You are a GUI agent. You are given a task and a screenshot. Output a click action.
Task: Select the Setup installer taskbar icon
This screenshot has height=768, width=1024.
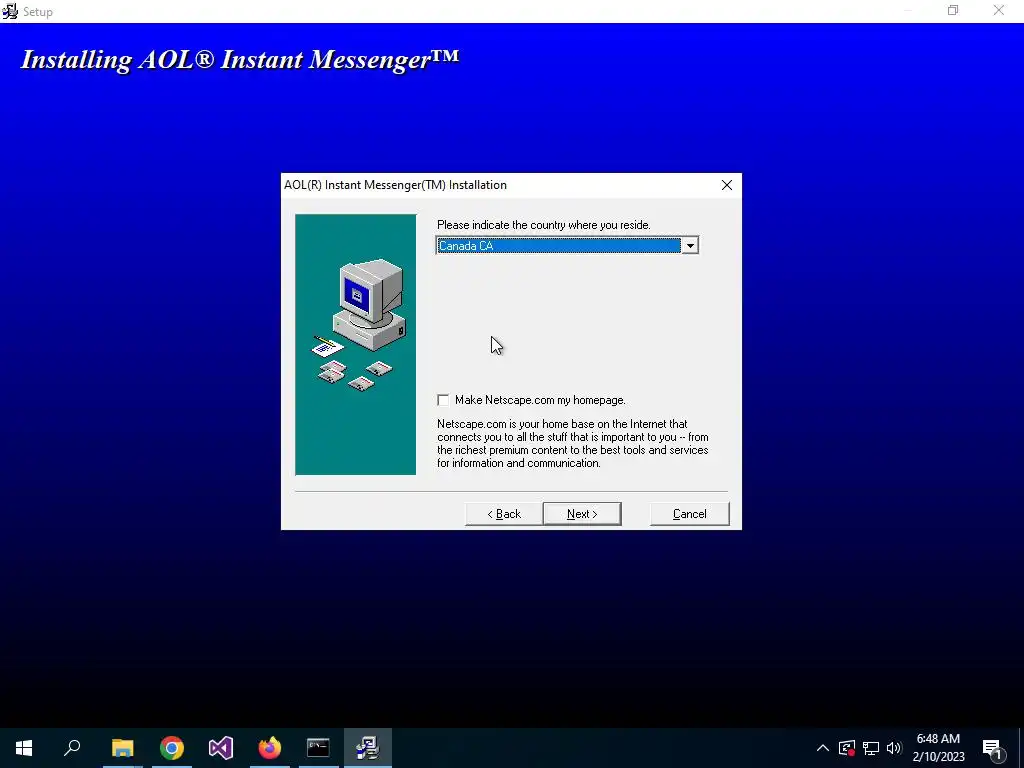(x=368, y=748)
